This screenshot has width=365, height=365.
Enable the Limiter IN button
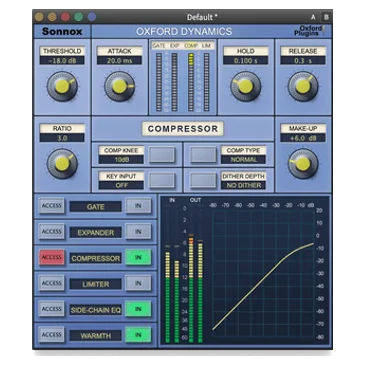(138, 283)
